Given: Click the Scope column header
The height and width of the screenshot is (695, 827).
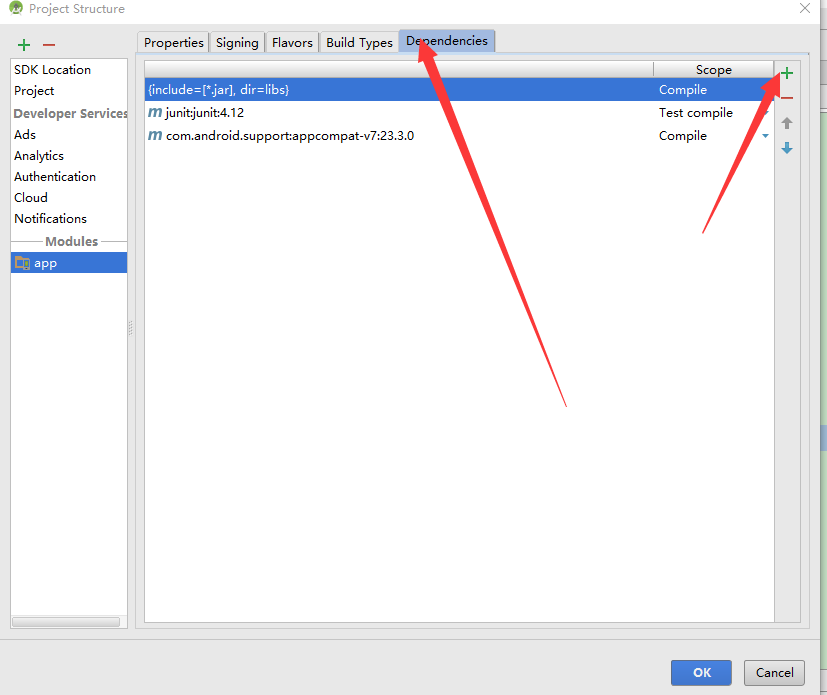Looking at the screenshot, I should click(714, 70).
